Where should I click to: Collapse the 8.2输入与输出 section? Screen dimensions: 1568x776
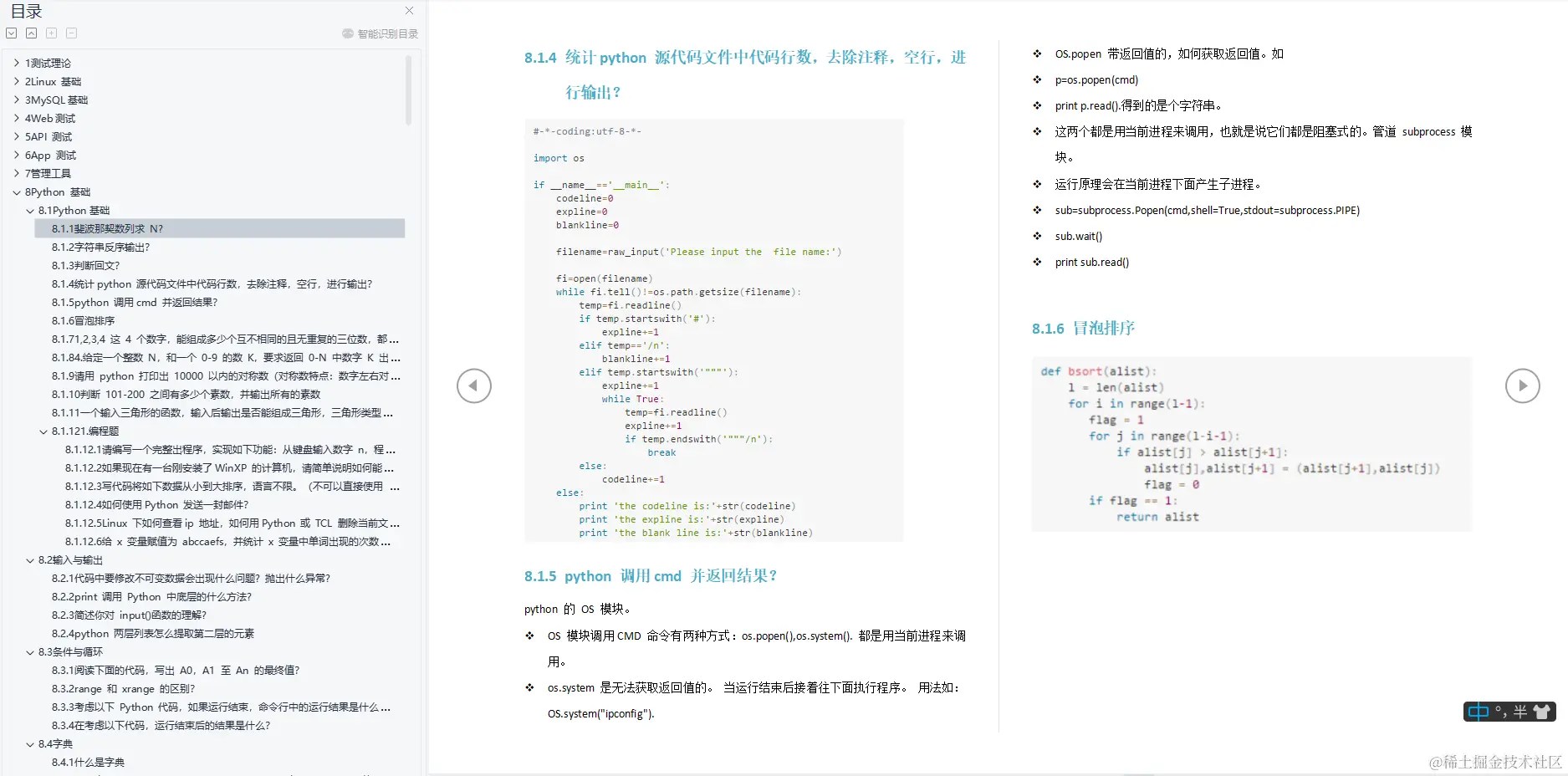pyautogui.click(x=30, y=560)
